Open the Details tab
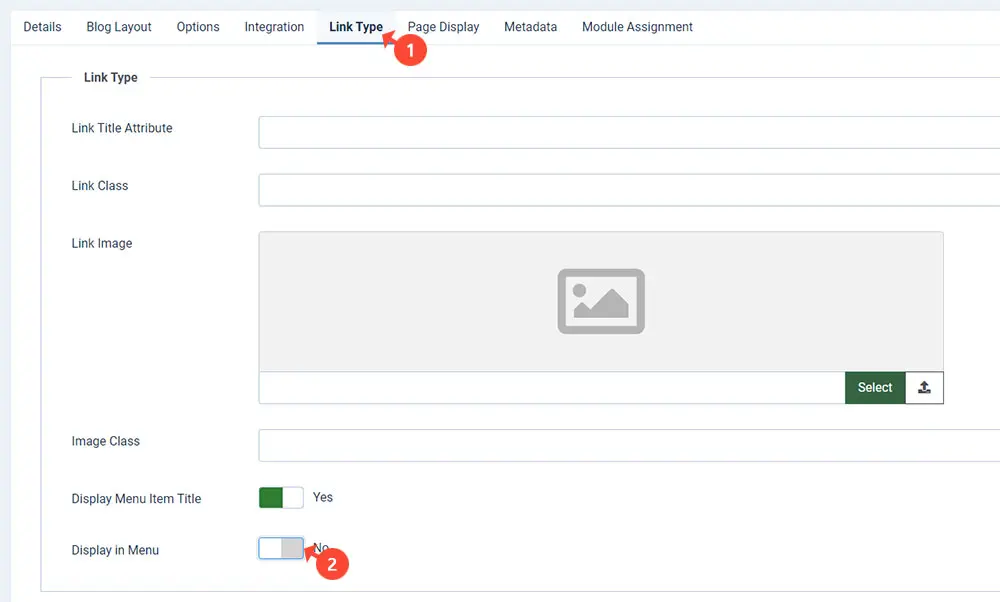Image resolution: width=1000 pixels, height=602 pixels. coord(42,27)
